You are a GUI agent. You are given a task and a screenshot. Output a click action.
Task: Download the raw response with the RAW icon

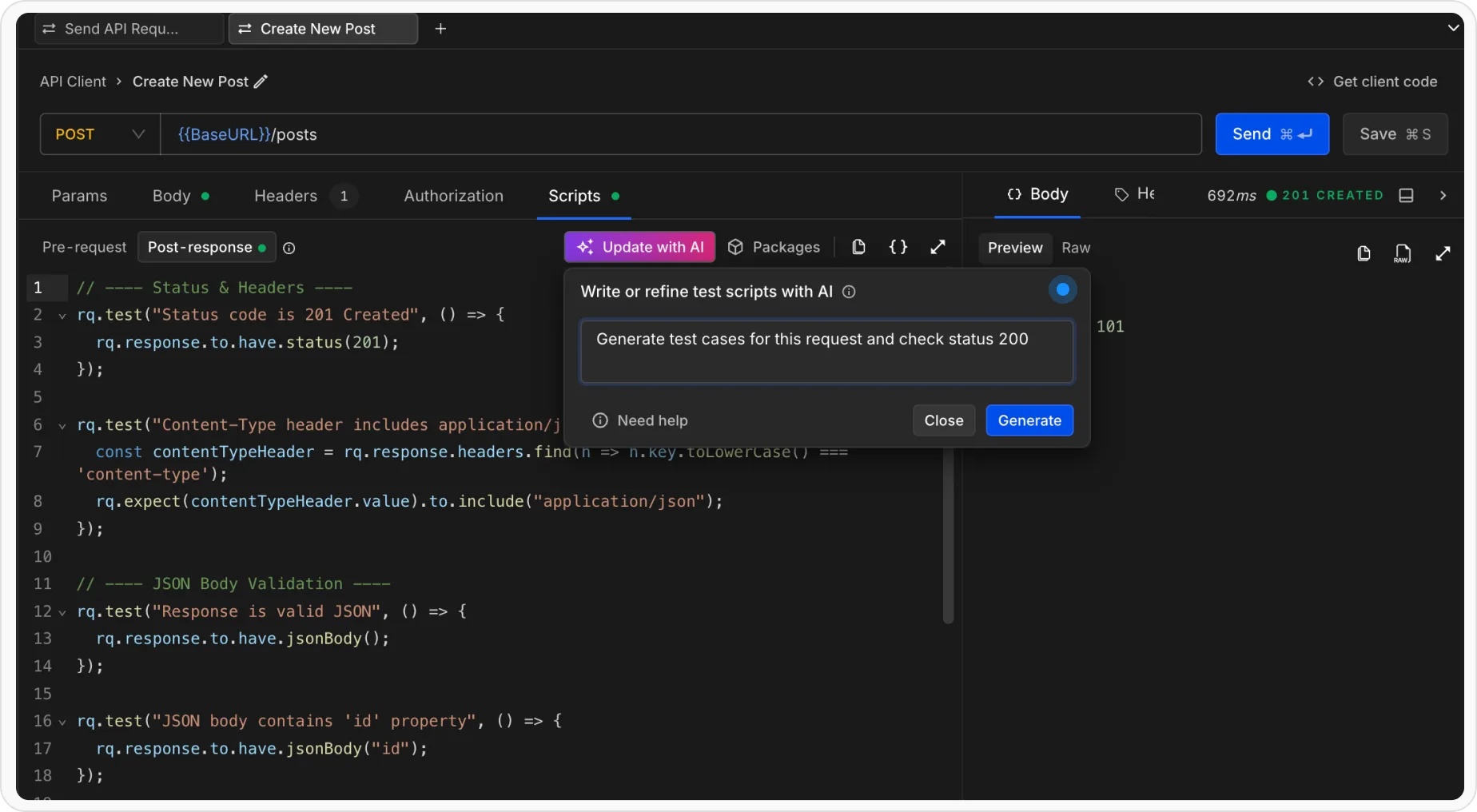[x=1403, y=253]
